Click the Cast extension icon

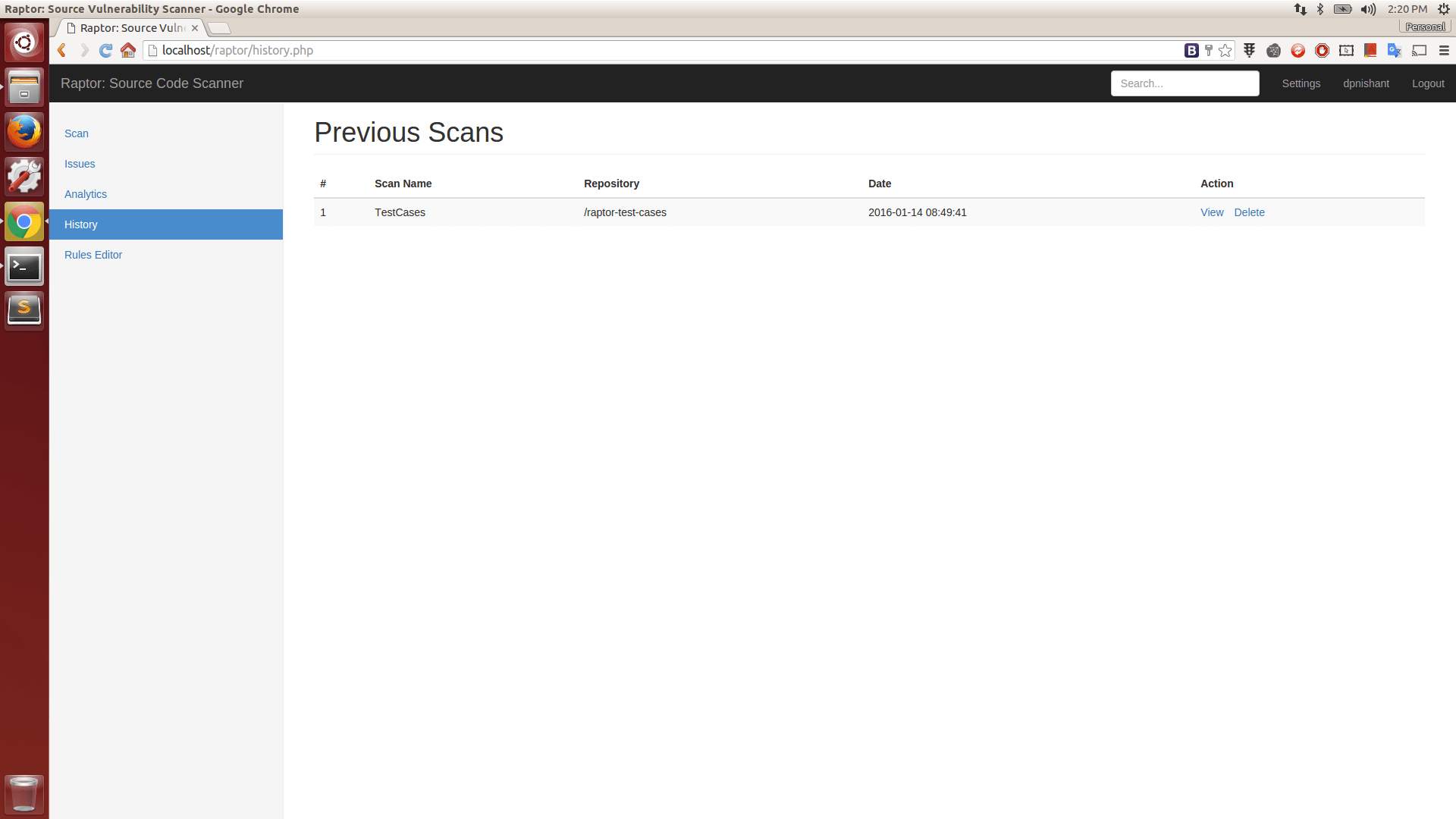1420,51
